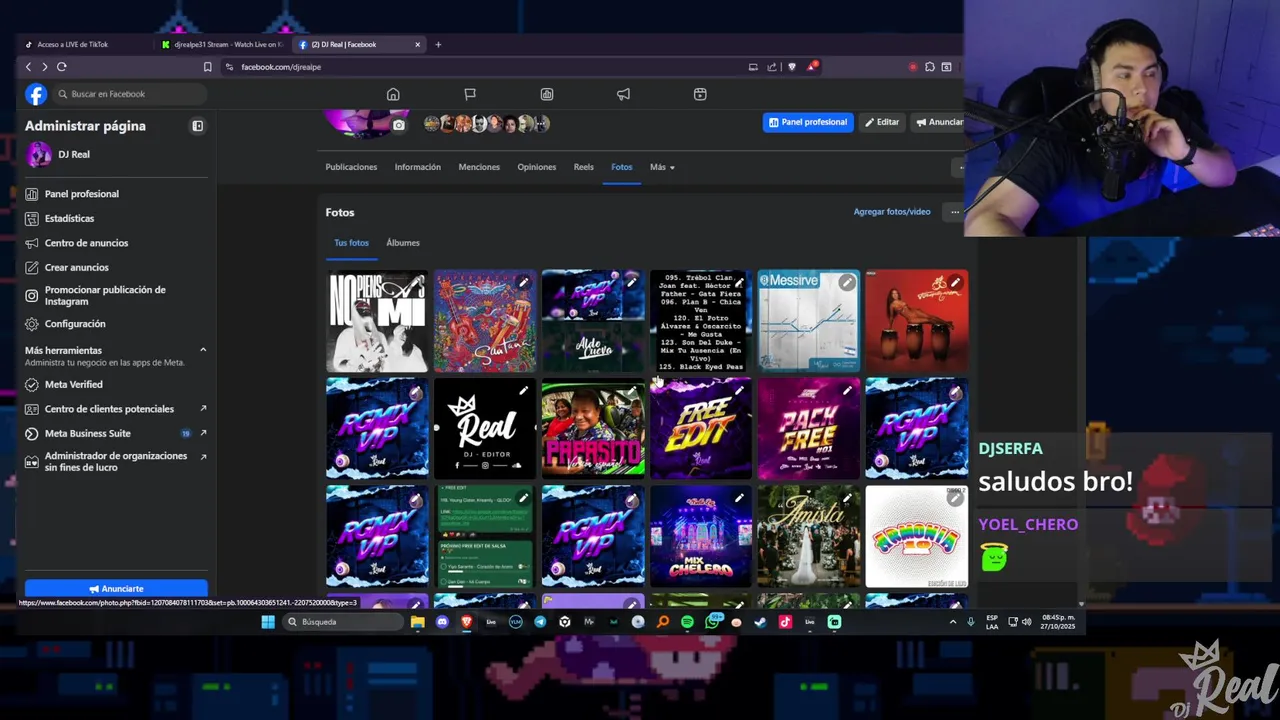The image size is (1280, 720).
Task: Open the Free Edit photo thumbnail
Action: click(x=701, y=429)
